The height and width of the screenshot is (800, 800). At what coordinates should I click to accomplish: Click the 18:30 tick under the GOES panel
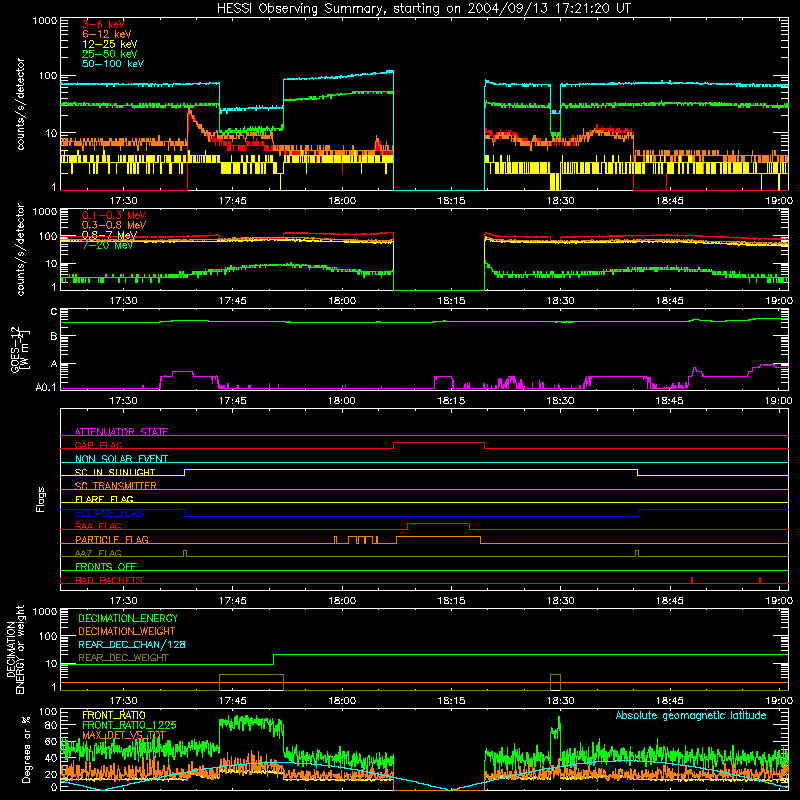click(x=560, y=401)
